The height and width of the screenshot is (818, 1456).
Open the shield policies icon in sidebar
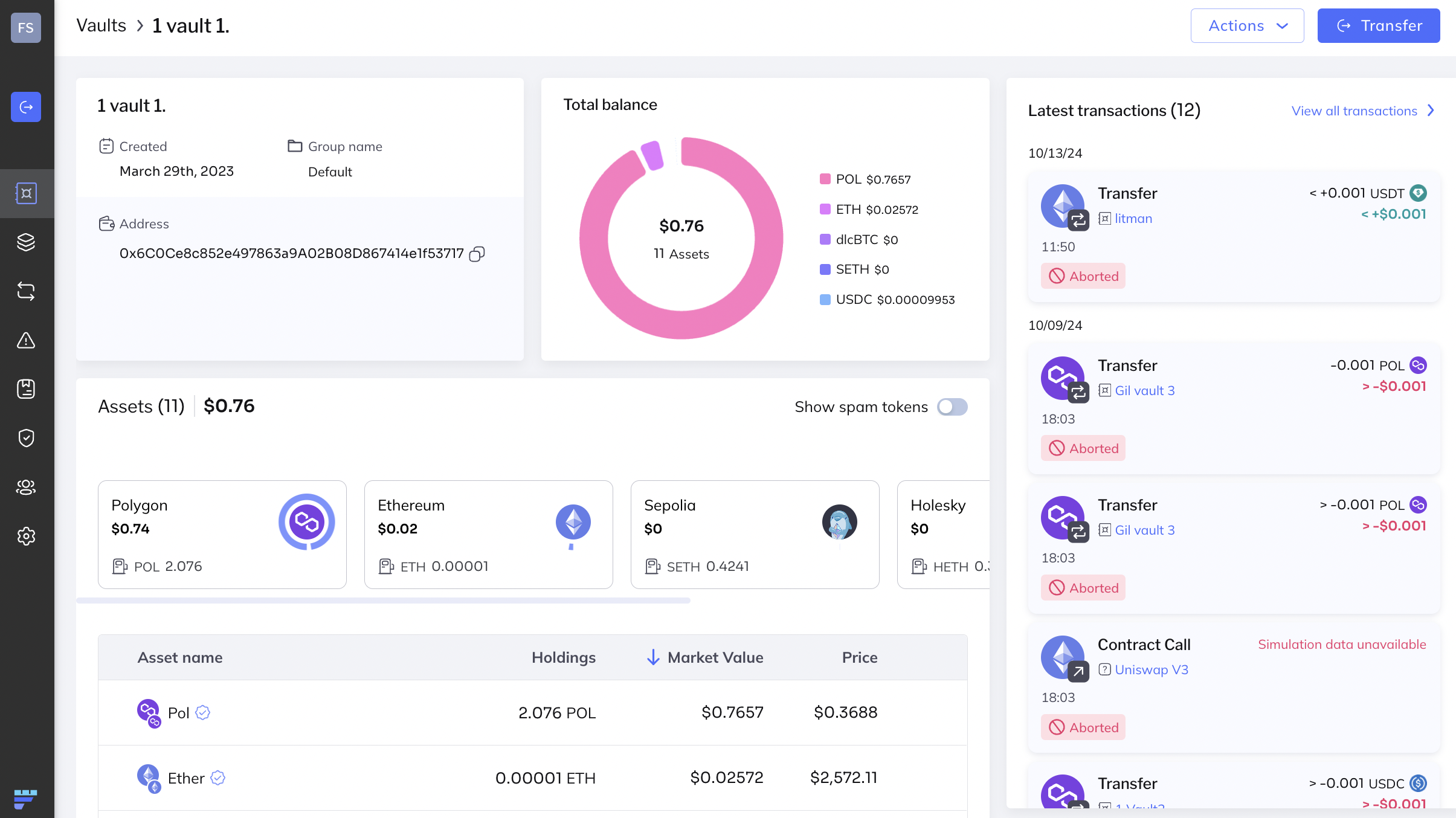pyautogui.click(x=26, y=438)
